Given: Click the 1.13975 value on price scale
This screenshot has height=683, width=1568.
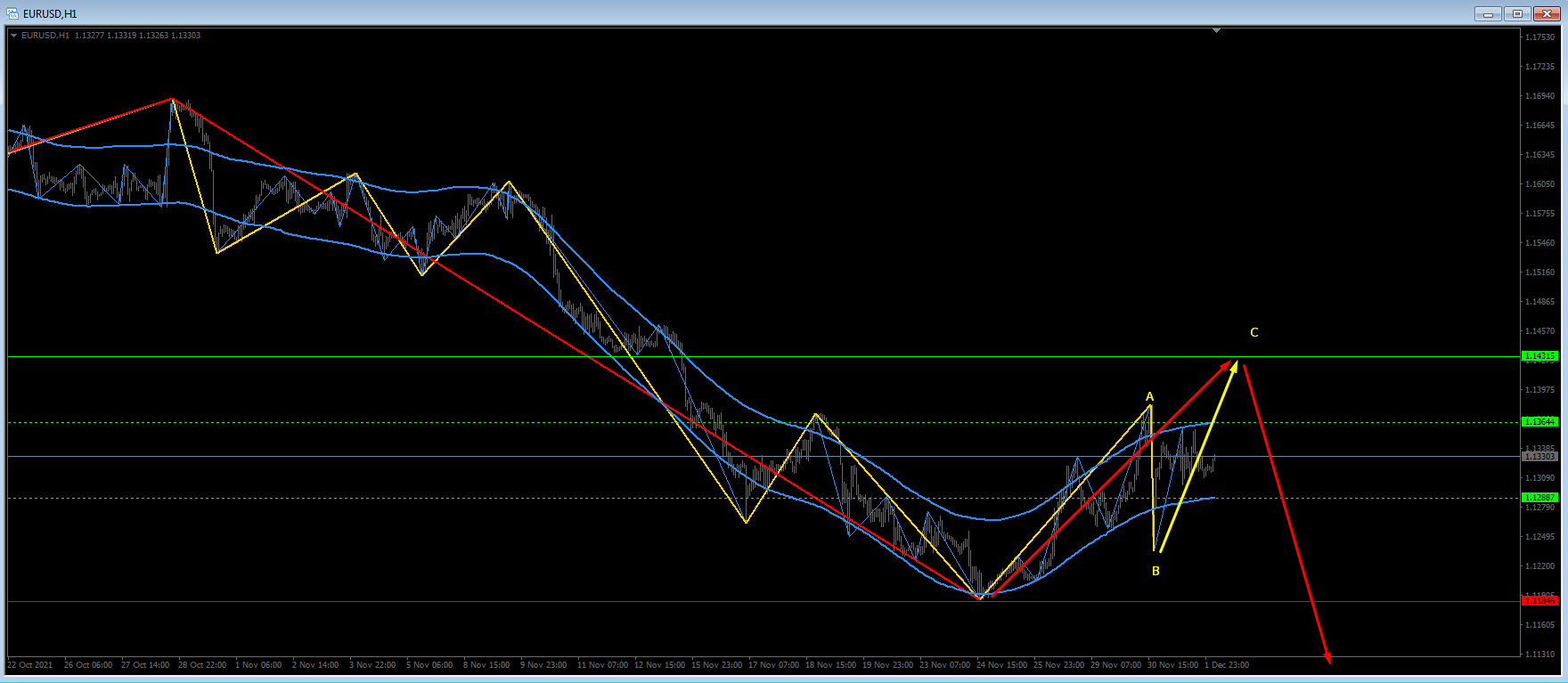Looking at the screenshot, I should click(x=1540, y=390).
